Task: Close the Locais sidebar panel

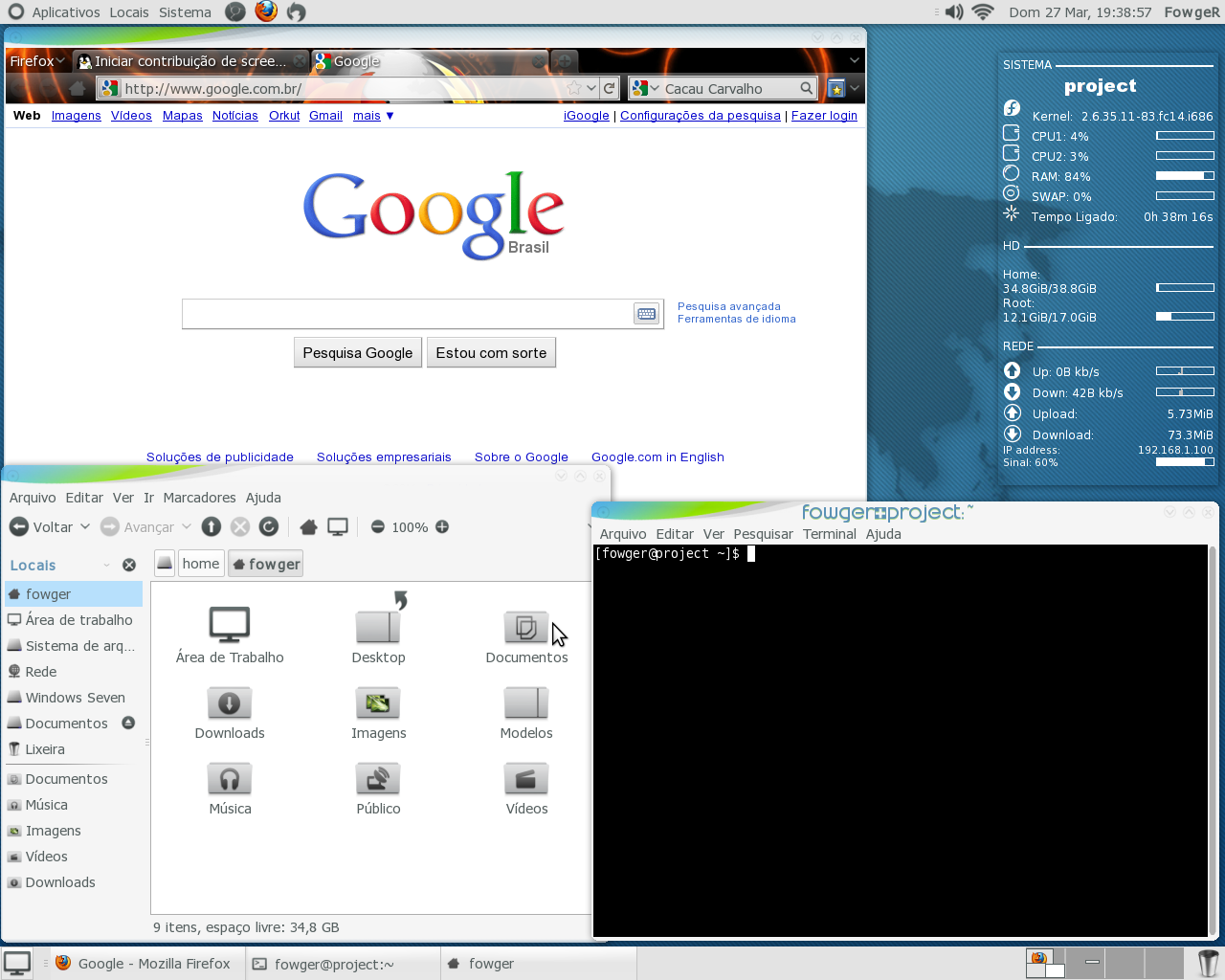Action: 129,565
